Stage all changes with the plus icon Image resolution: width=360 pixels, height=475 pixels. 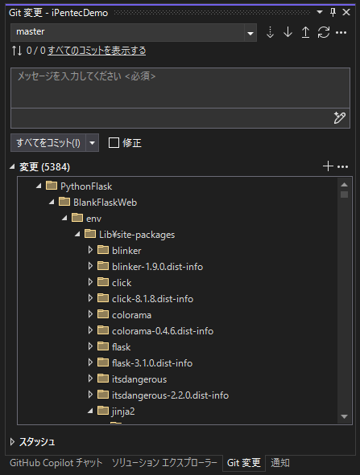[328, 166]
